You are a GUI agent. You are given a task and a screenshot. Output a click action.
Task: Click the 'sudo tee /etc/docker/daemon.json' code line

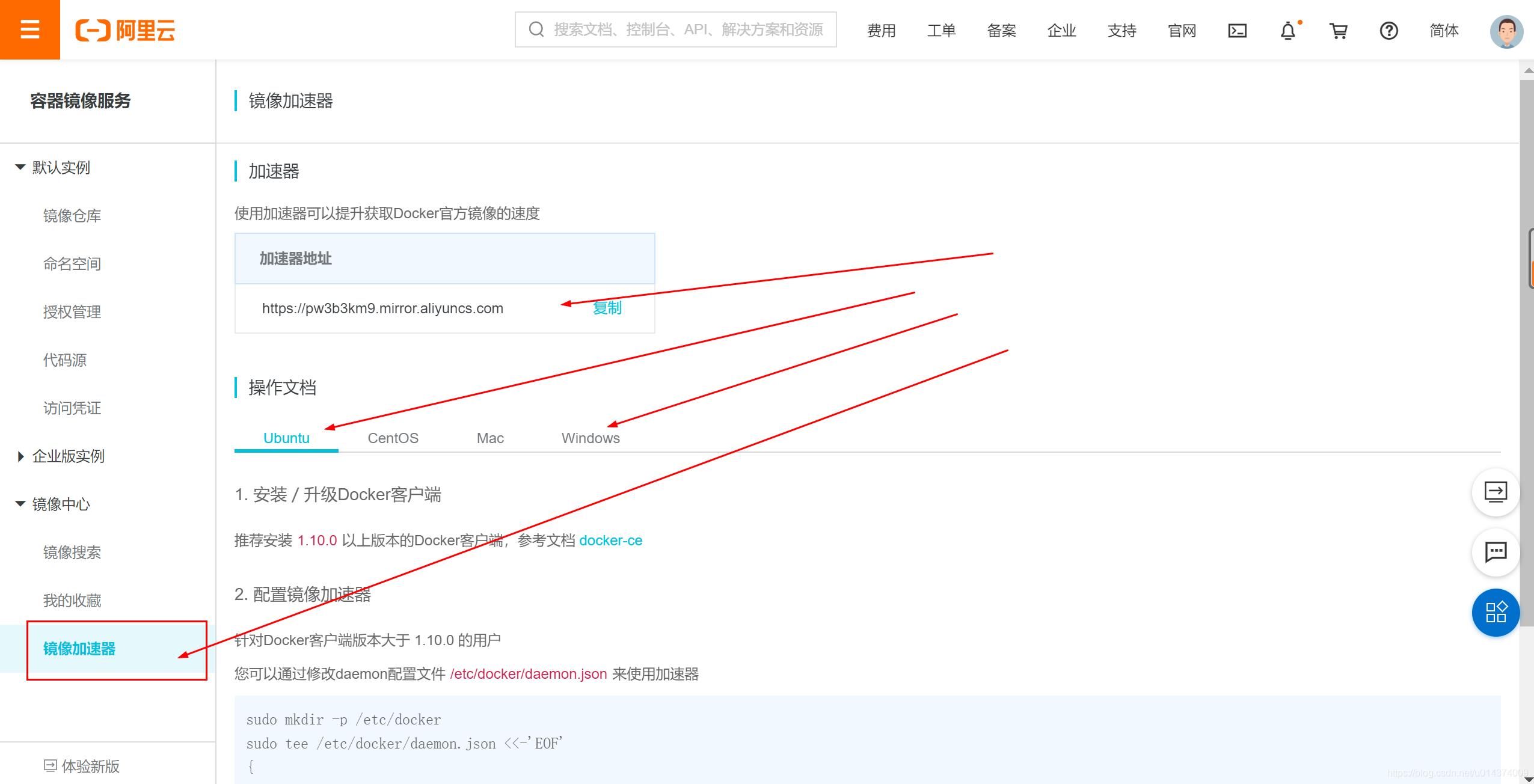tap(404, 744)
